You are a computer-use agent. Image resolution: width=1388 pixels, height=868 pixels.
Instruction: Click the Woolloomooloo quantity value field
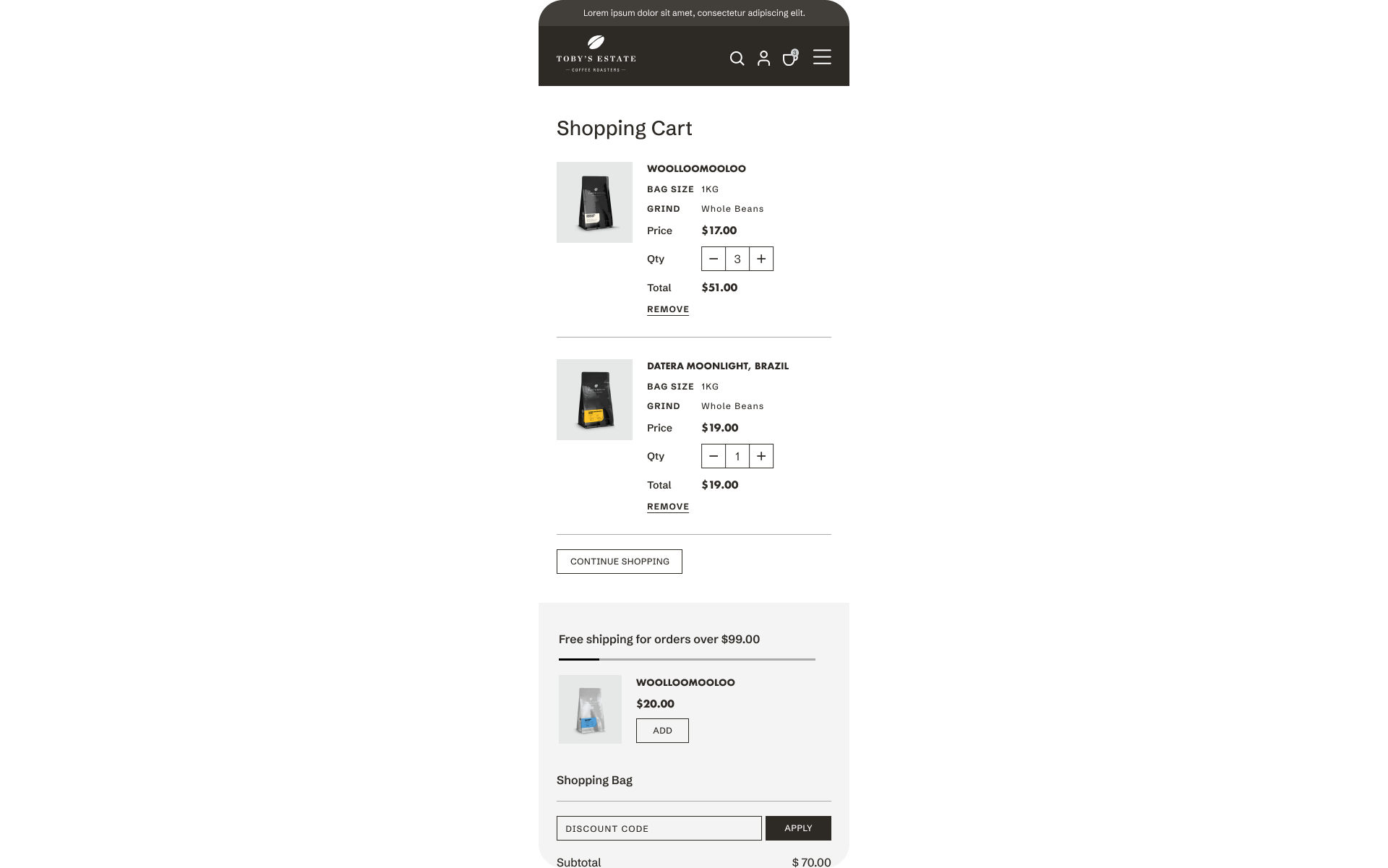point(737,259)
